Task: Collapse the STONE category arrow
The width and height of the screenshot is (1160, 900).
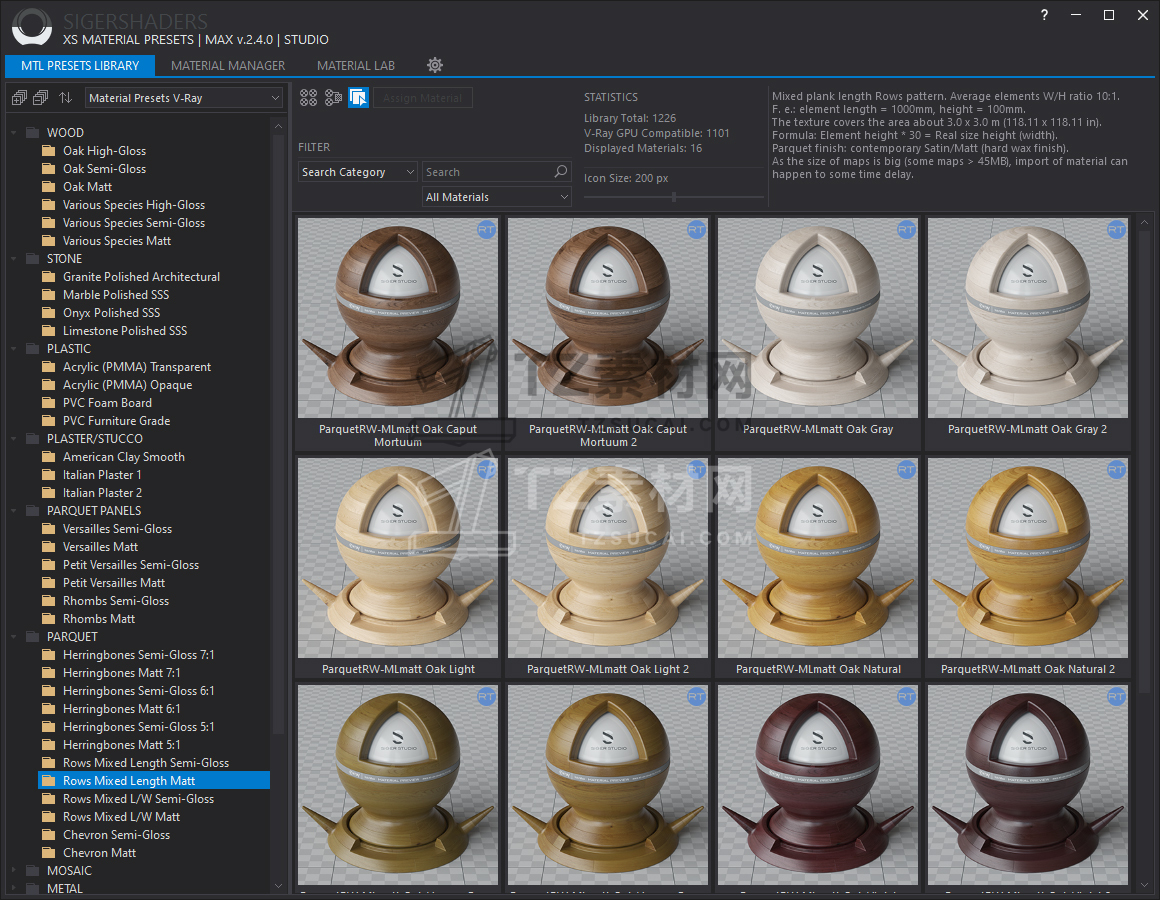Action: coord(14,259)
